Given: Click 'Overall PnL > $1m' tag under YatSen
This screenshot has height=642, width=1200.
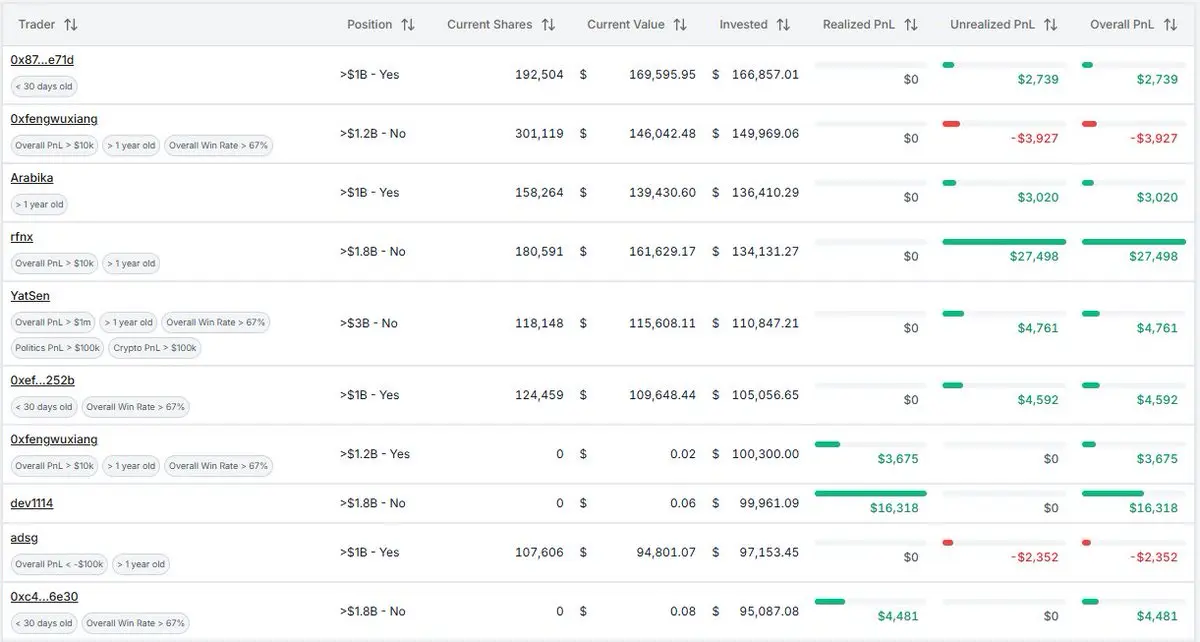Looking at the screenshot, I should tap(53, 322).
